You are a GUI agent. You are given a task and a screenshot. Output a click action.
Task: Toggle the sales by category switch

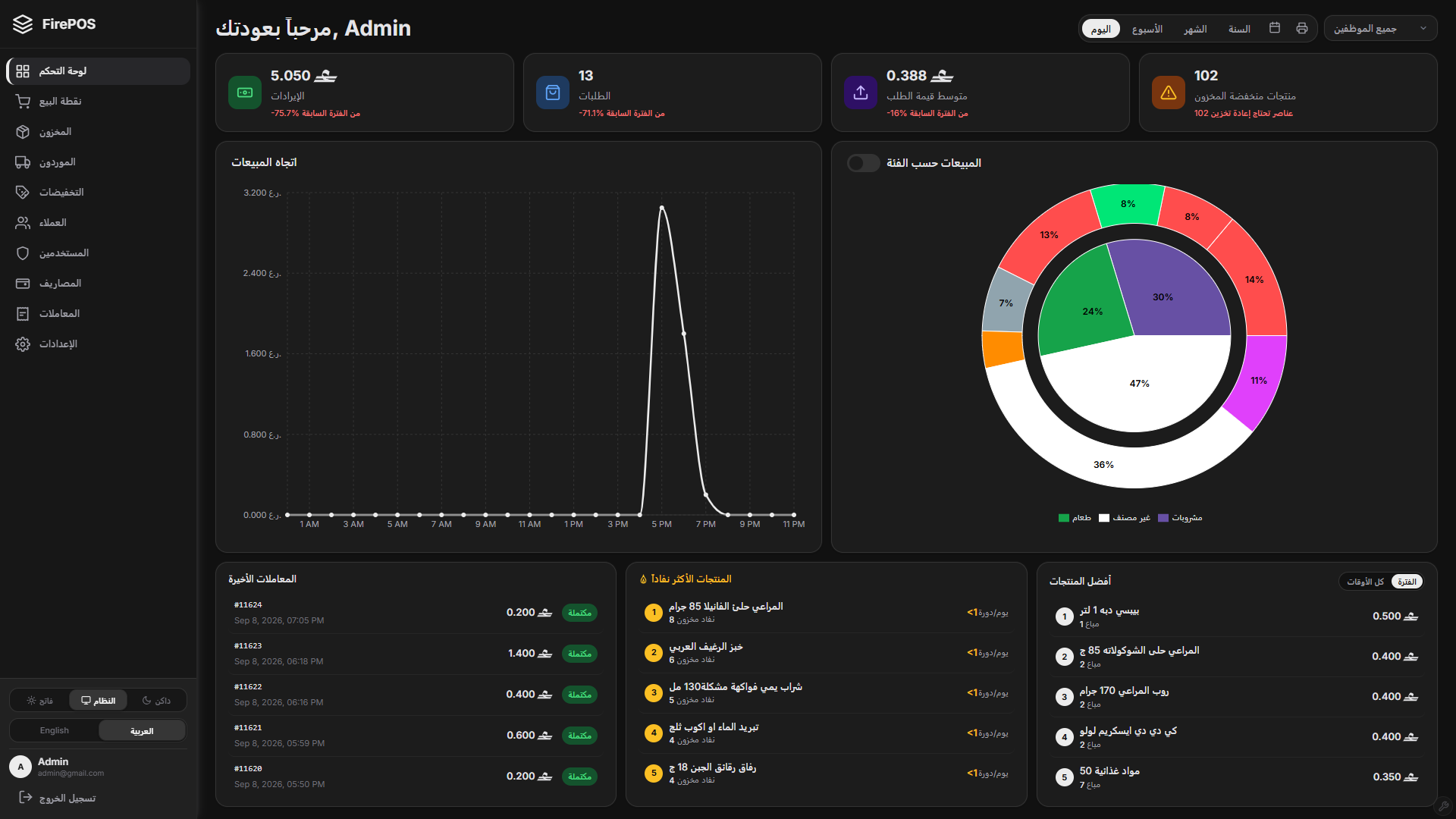click(864, 163)
